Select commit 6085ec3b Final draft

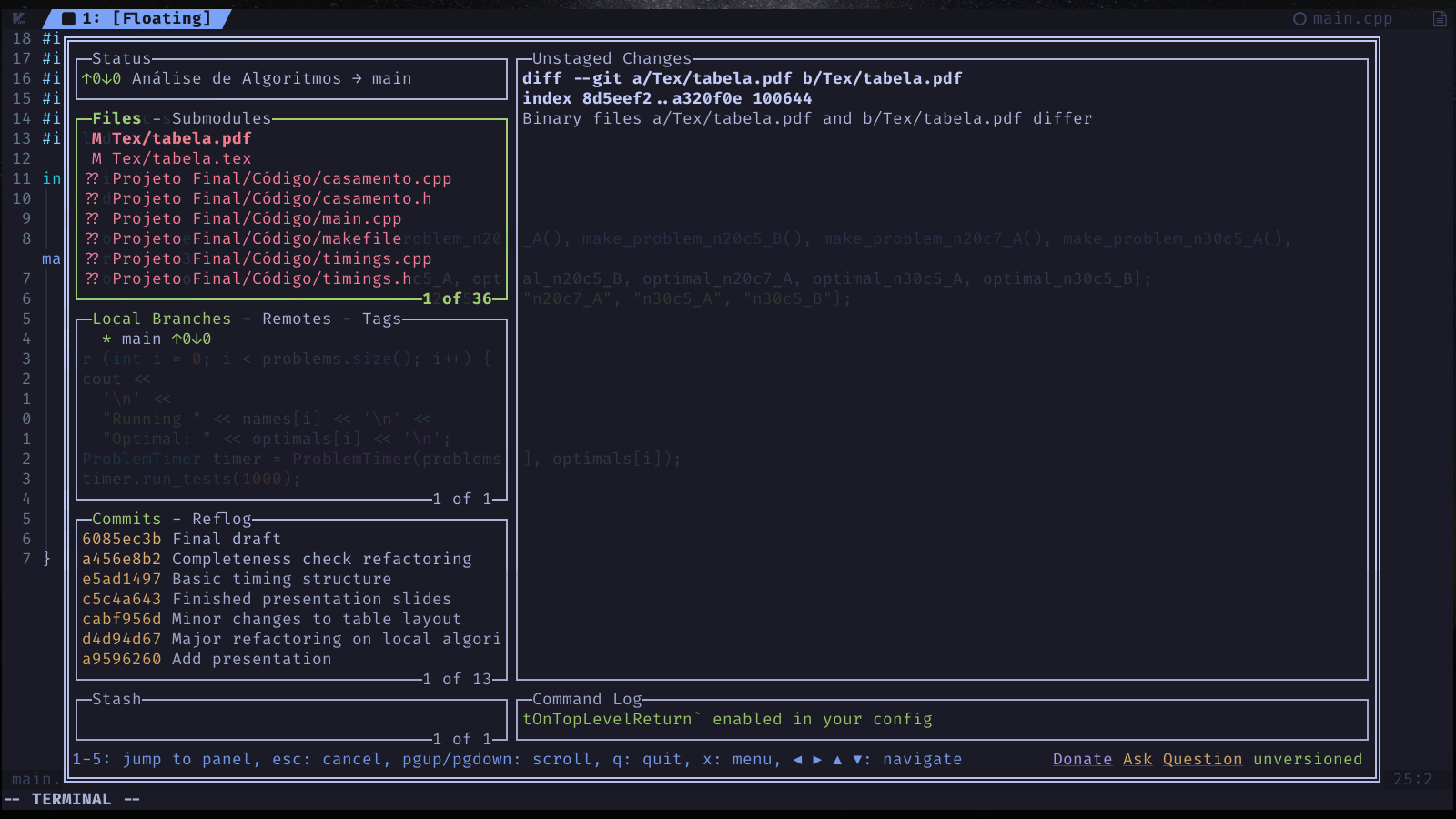(182, 539)
